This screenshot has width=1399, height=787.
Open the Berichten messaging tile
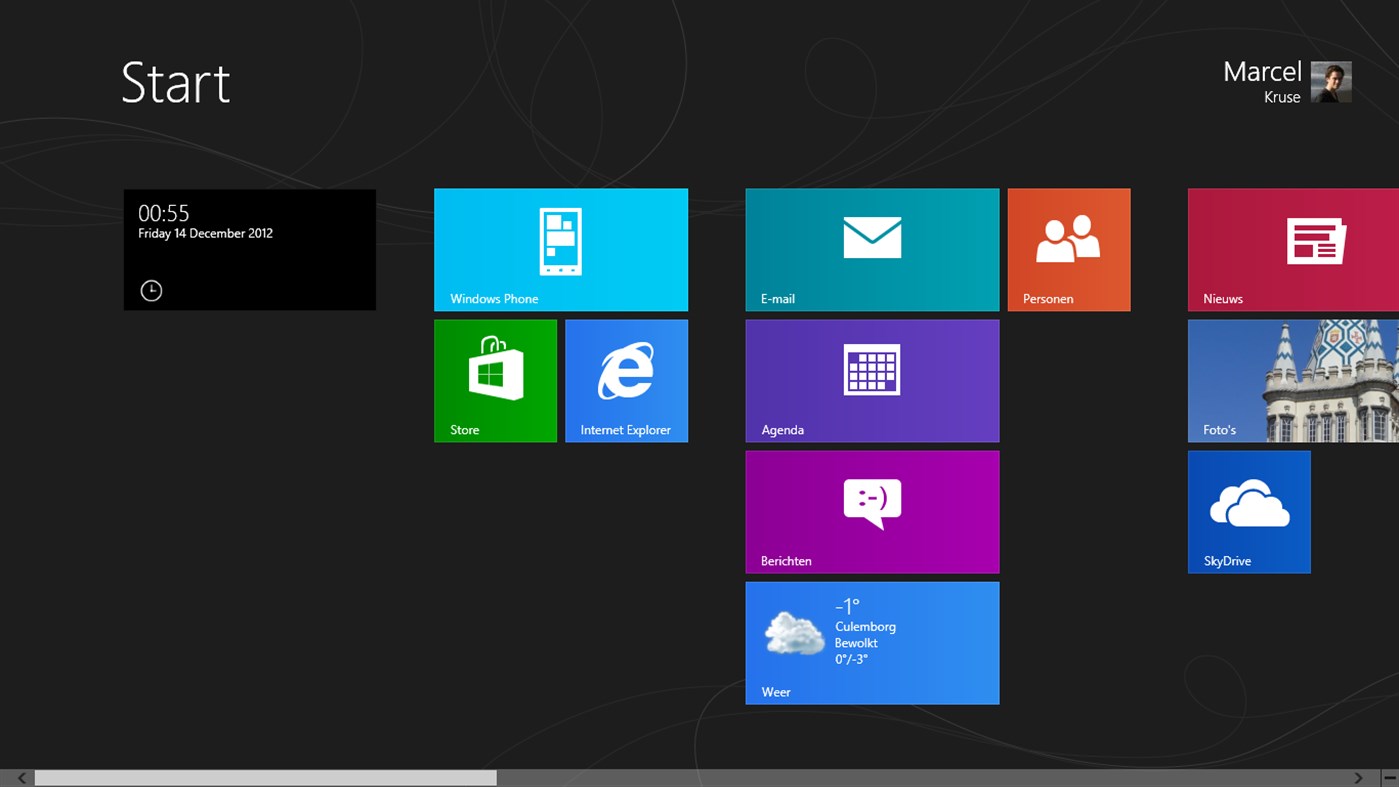pyautogui.click(x=871, y=511)
